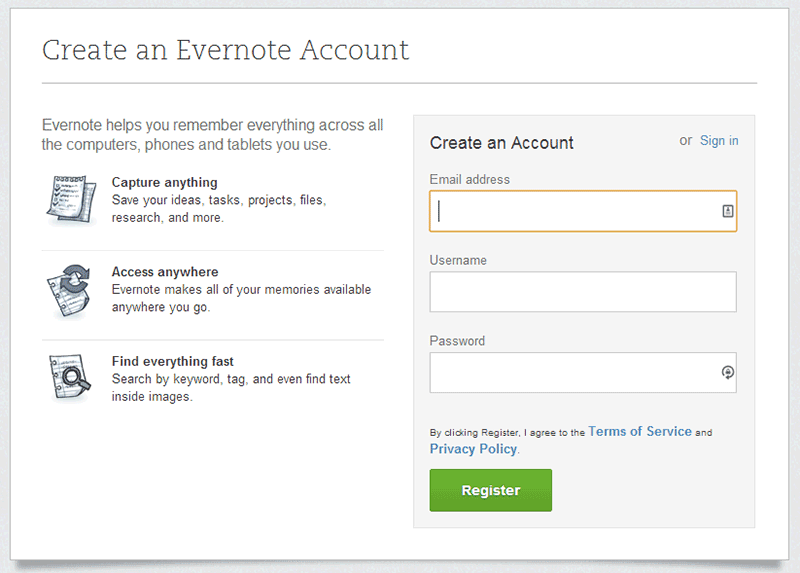Open the Terms of Service link
The width and height of the screenshot is (800, 573).
coord(640,431)
